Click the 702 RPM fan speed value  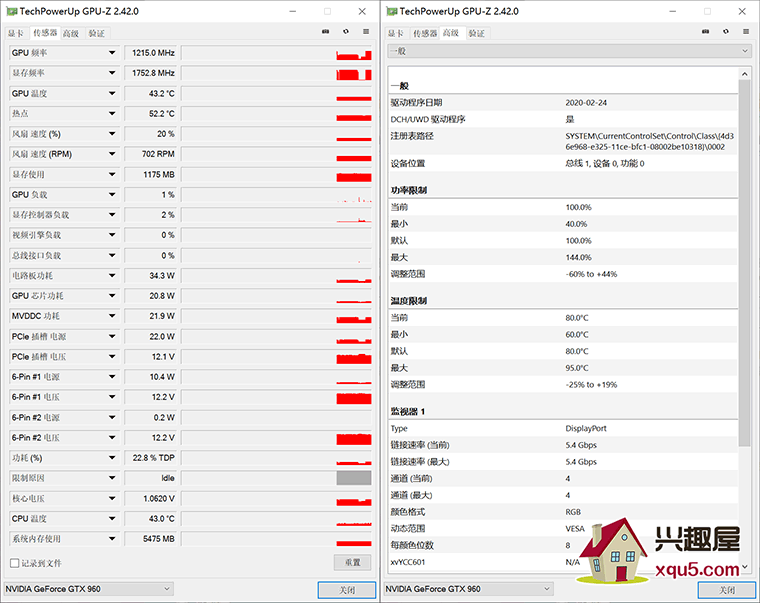150,154
